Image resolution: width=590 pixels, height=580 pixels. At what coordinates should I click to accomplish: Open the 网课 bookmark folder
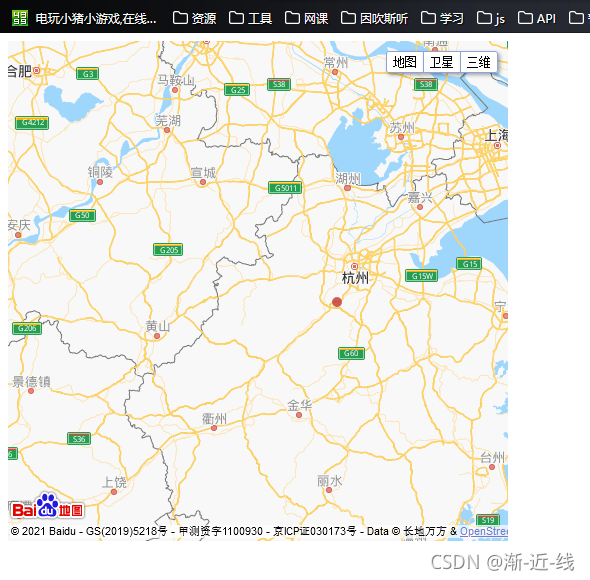[x=307, y=18]
